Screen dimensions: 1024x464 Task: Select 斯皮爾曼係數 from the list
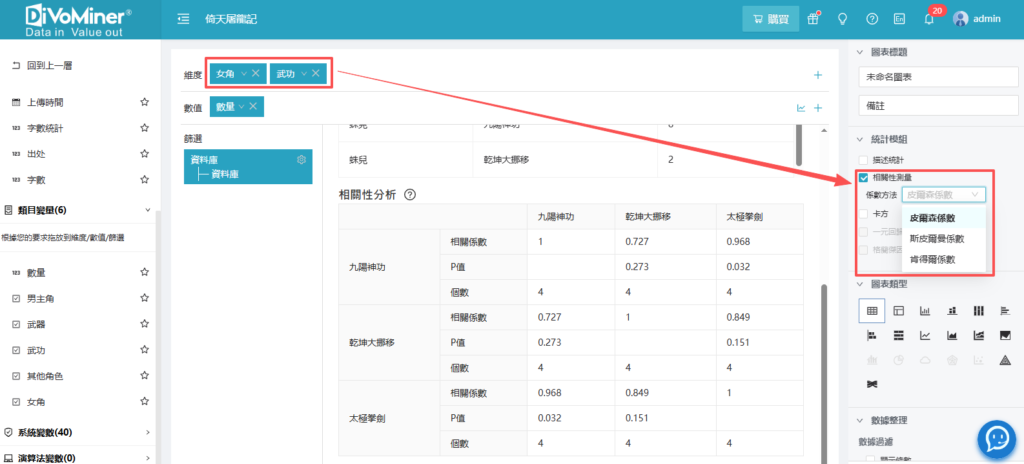click(x=937, y=238)
